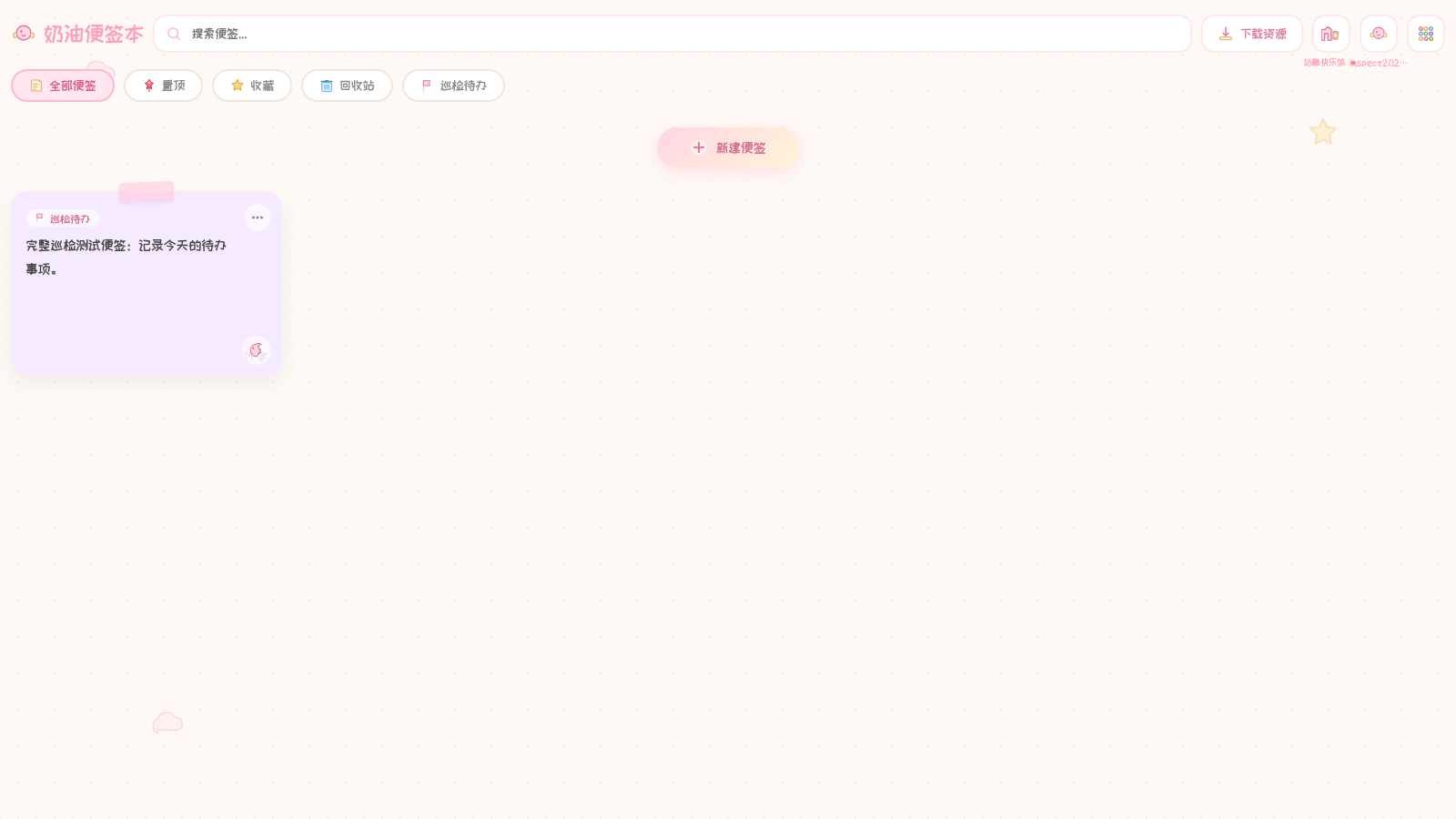1456x819 pixels.
Task: Open the colorful grid apps icon
Action: 1426,34
